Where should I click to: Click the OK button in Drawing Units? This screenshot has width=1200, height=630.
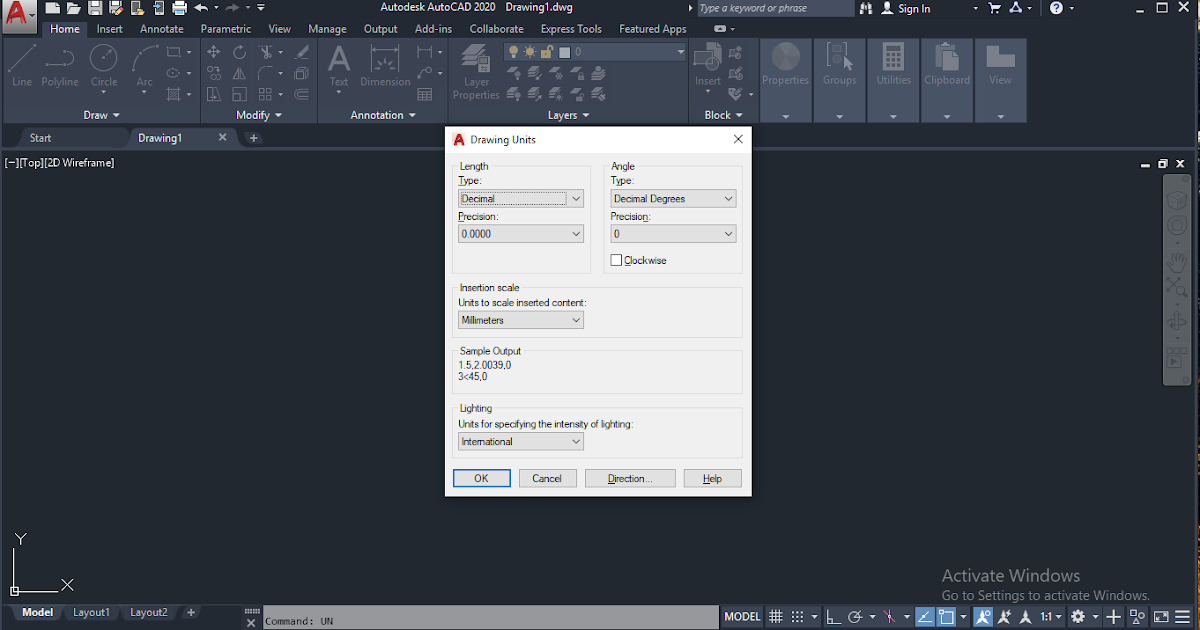tap(481, 478)
